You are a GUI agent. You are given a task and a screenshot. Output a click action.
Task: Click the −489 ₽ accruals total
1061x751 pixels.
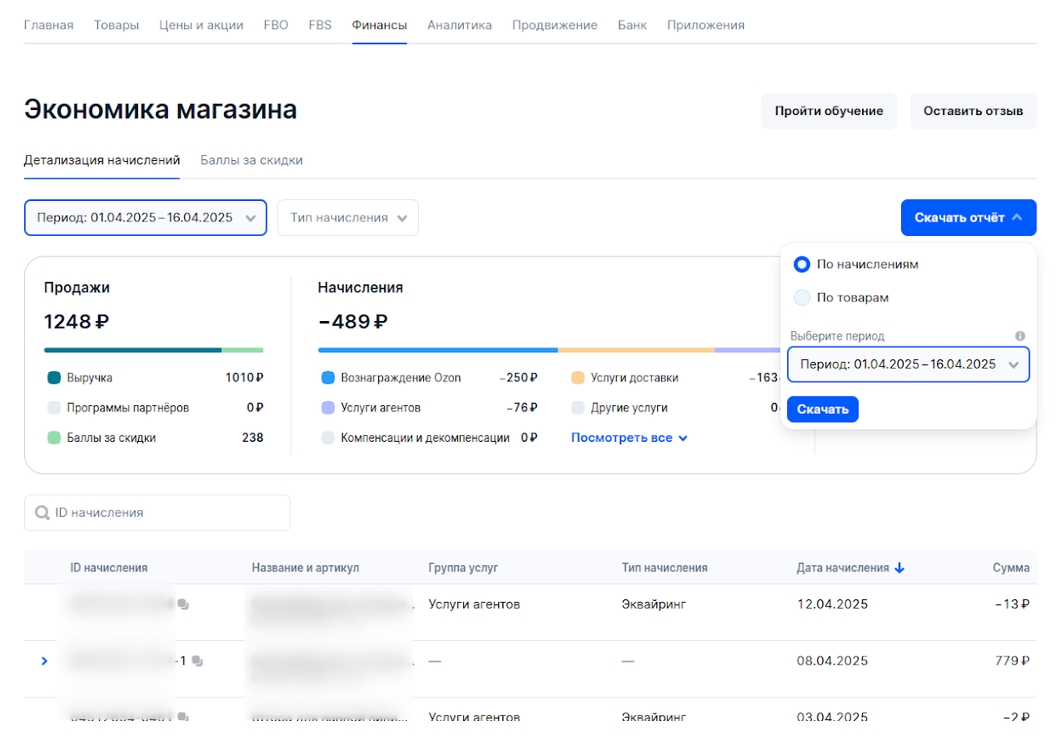click(x=353, y=321)
